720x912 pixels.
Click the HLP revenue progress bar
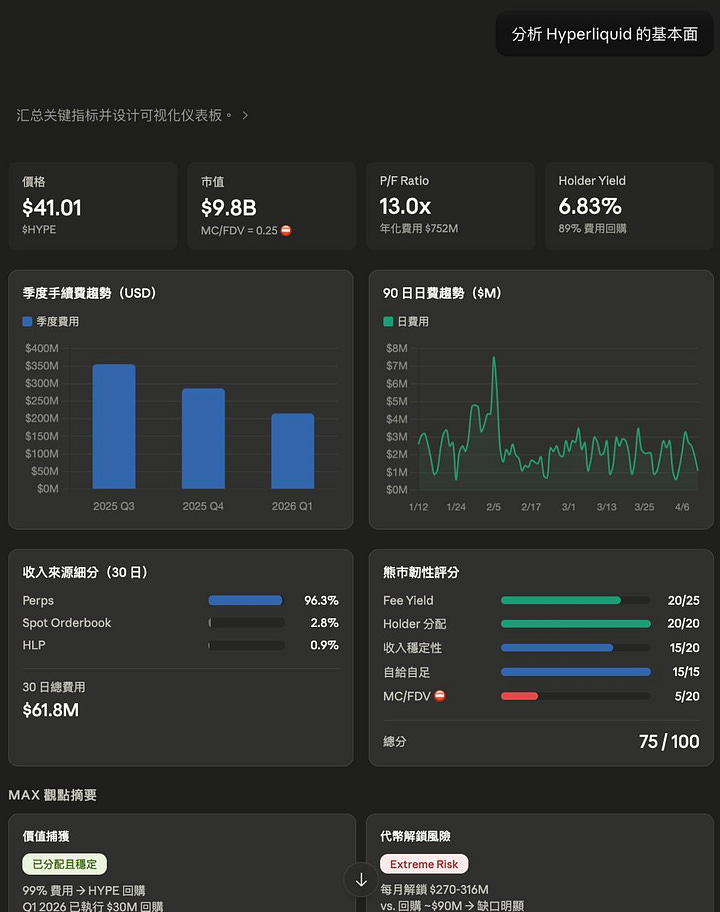click(x=247, y=645)
